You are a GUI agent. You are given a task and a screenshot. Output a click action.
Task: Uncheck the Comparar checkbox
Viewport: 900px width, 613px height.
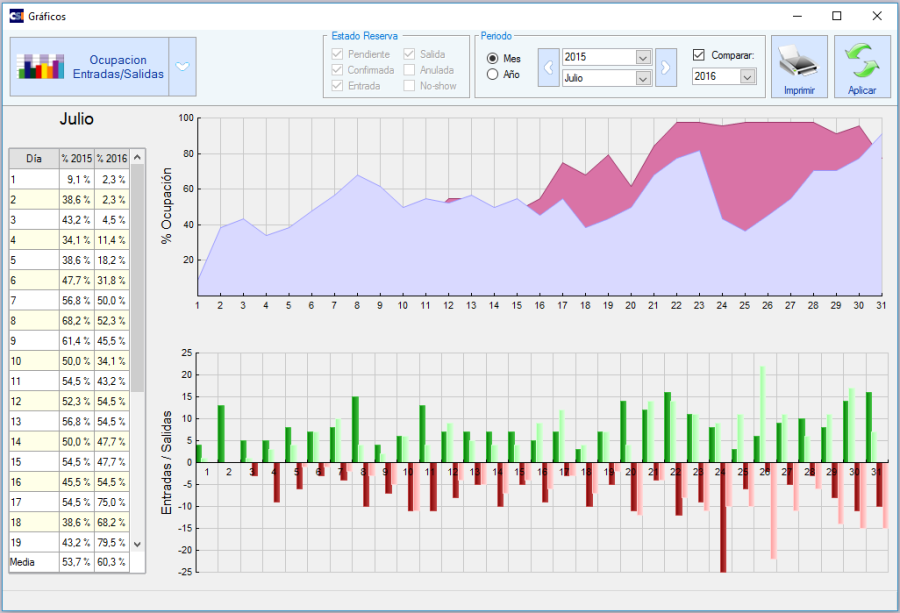699,55
